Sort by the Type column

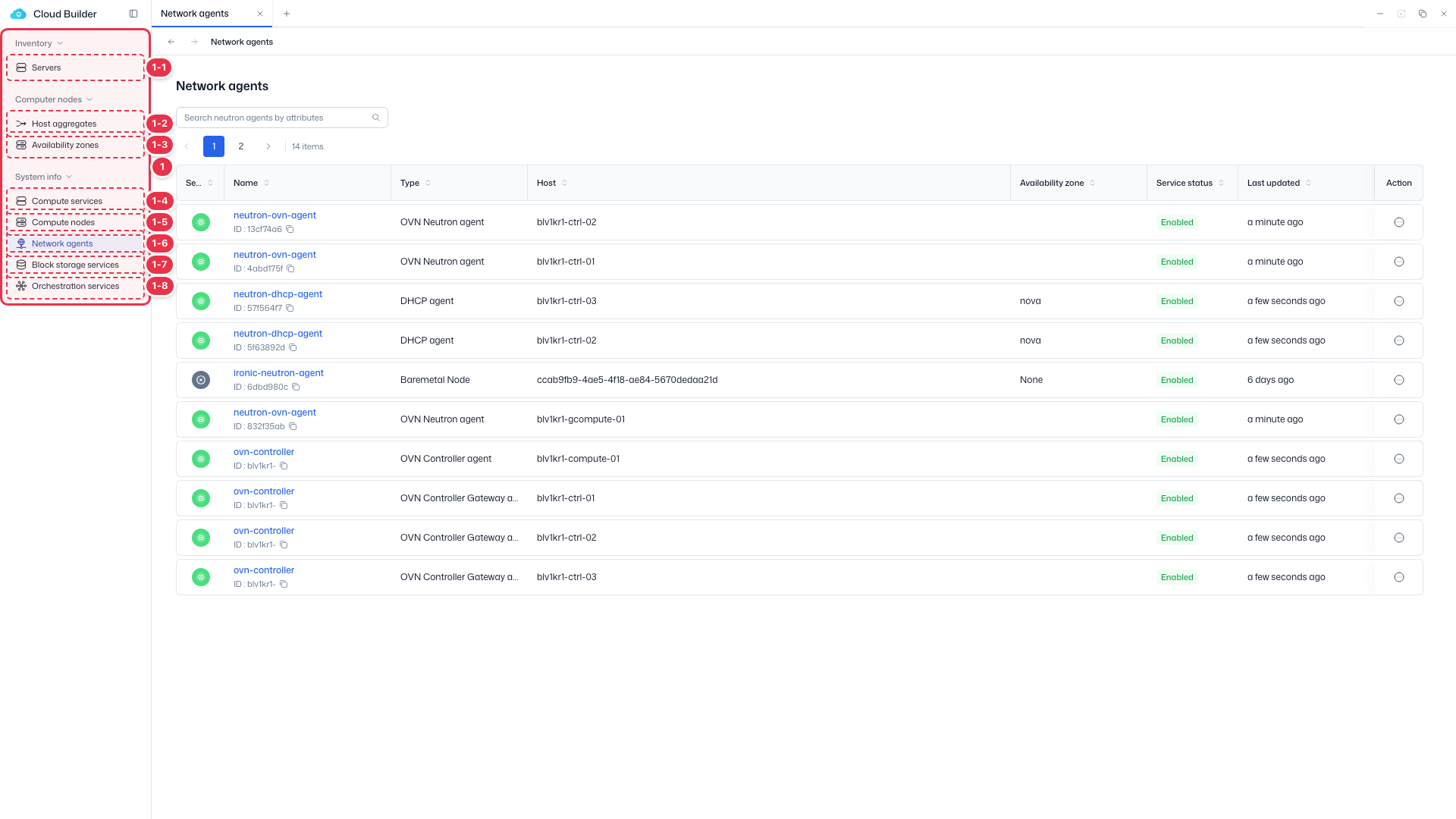[x=428, y=183]
